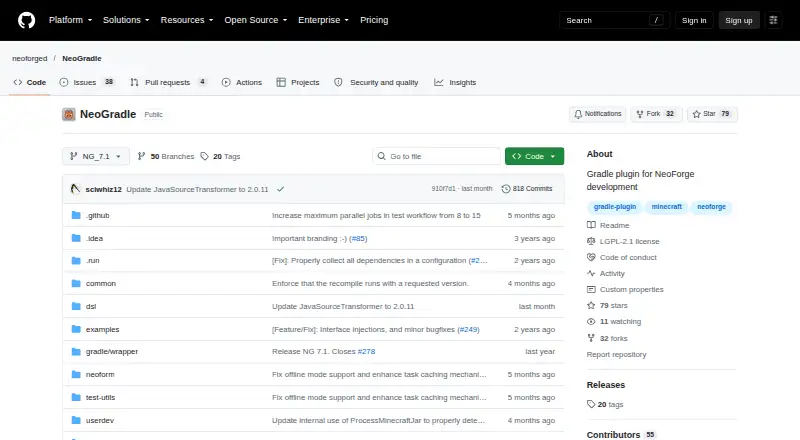
Task: Open the Pricing page
Action: [x=374, y=20]
